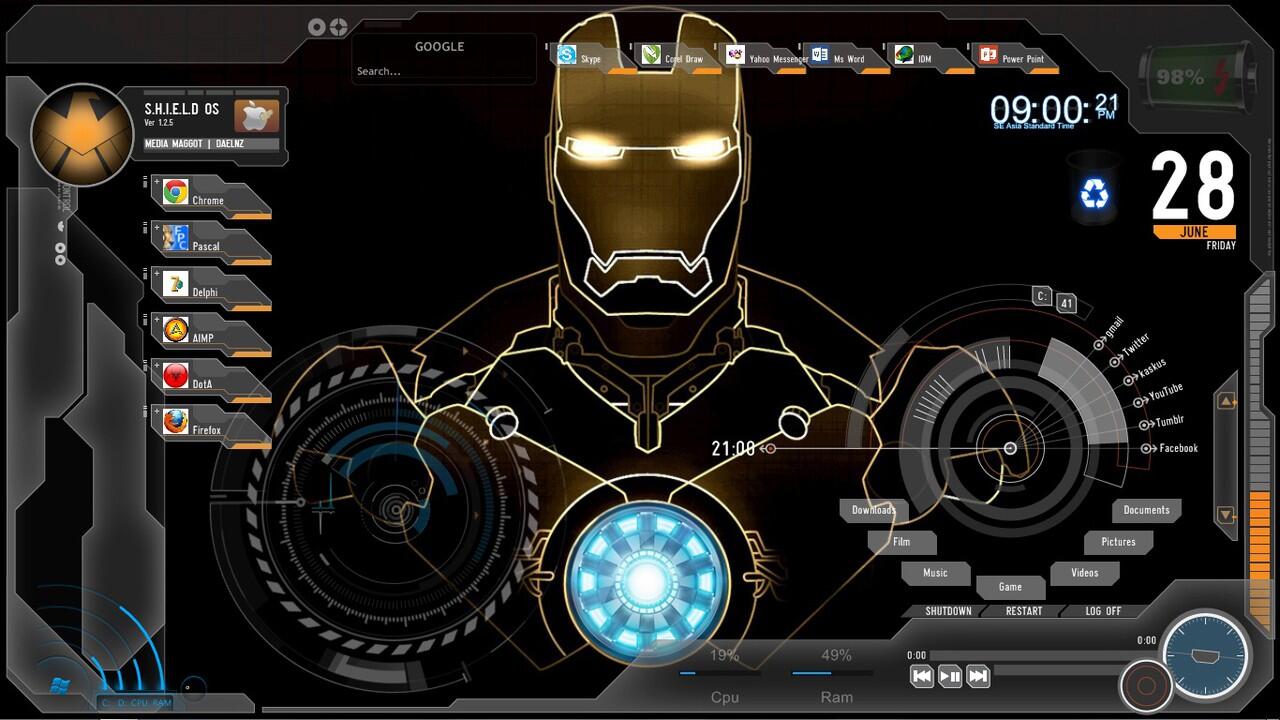The height and width of the screenshot is (720, 1280).
Task: Open the Videos folder button
Action: click(1084, 573)
